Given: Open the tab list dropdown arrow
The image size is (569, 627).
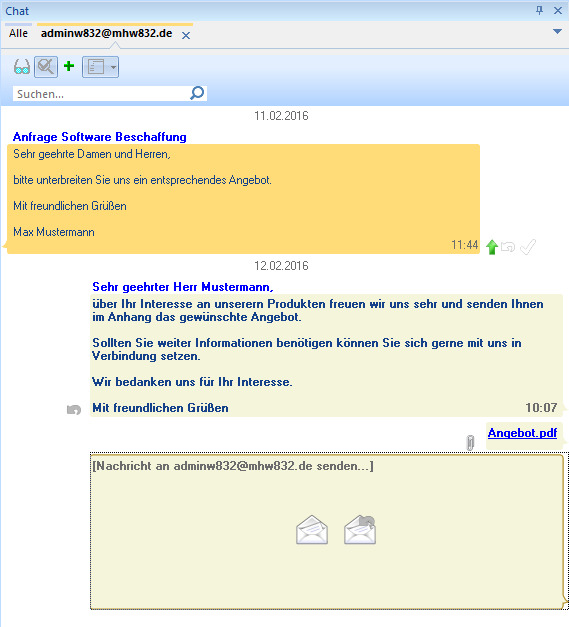Looking at the screenshot, I should (557, 31).
